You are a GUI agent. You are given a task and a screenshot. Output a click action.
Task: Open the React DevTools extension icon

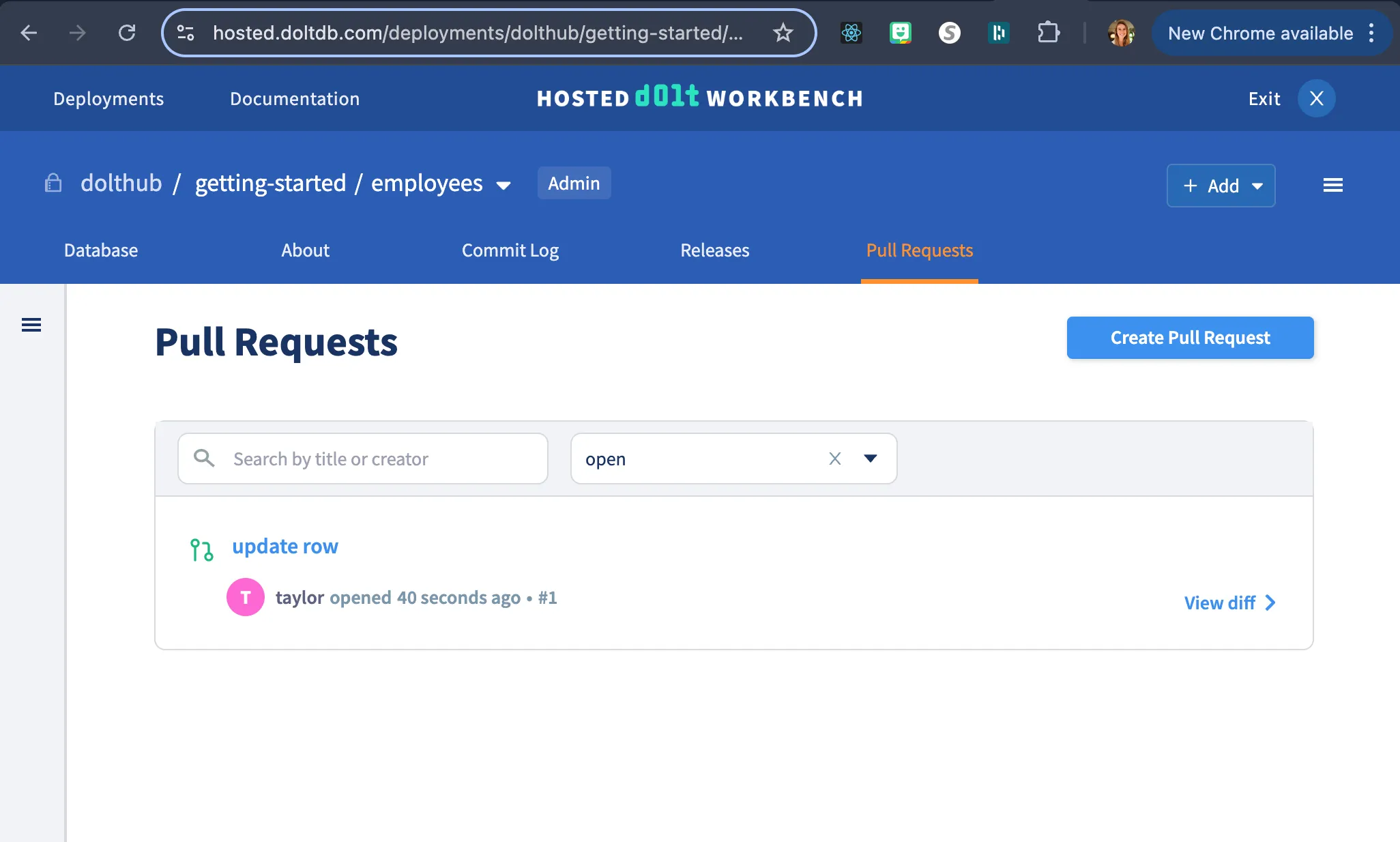(x=851, y=33)
